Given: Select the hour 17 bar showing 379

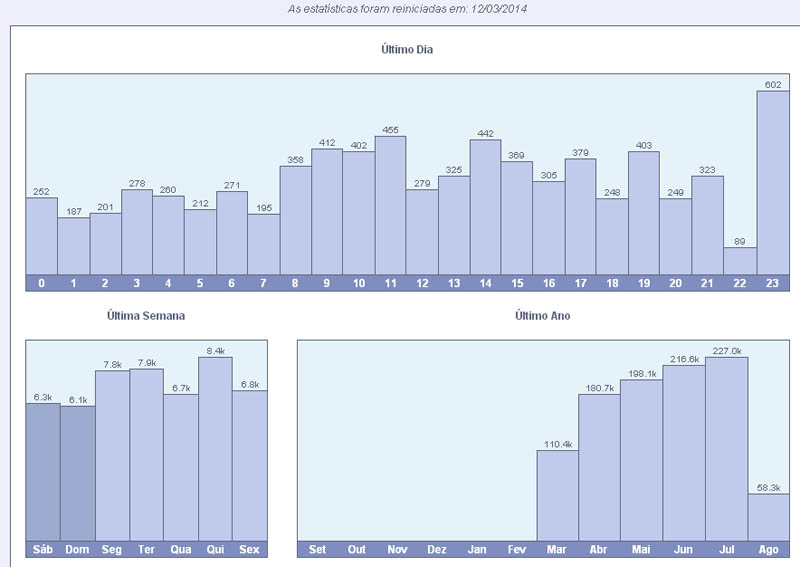Looking at the screenshot, I should (x=581, y=217).
